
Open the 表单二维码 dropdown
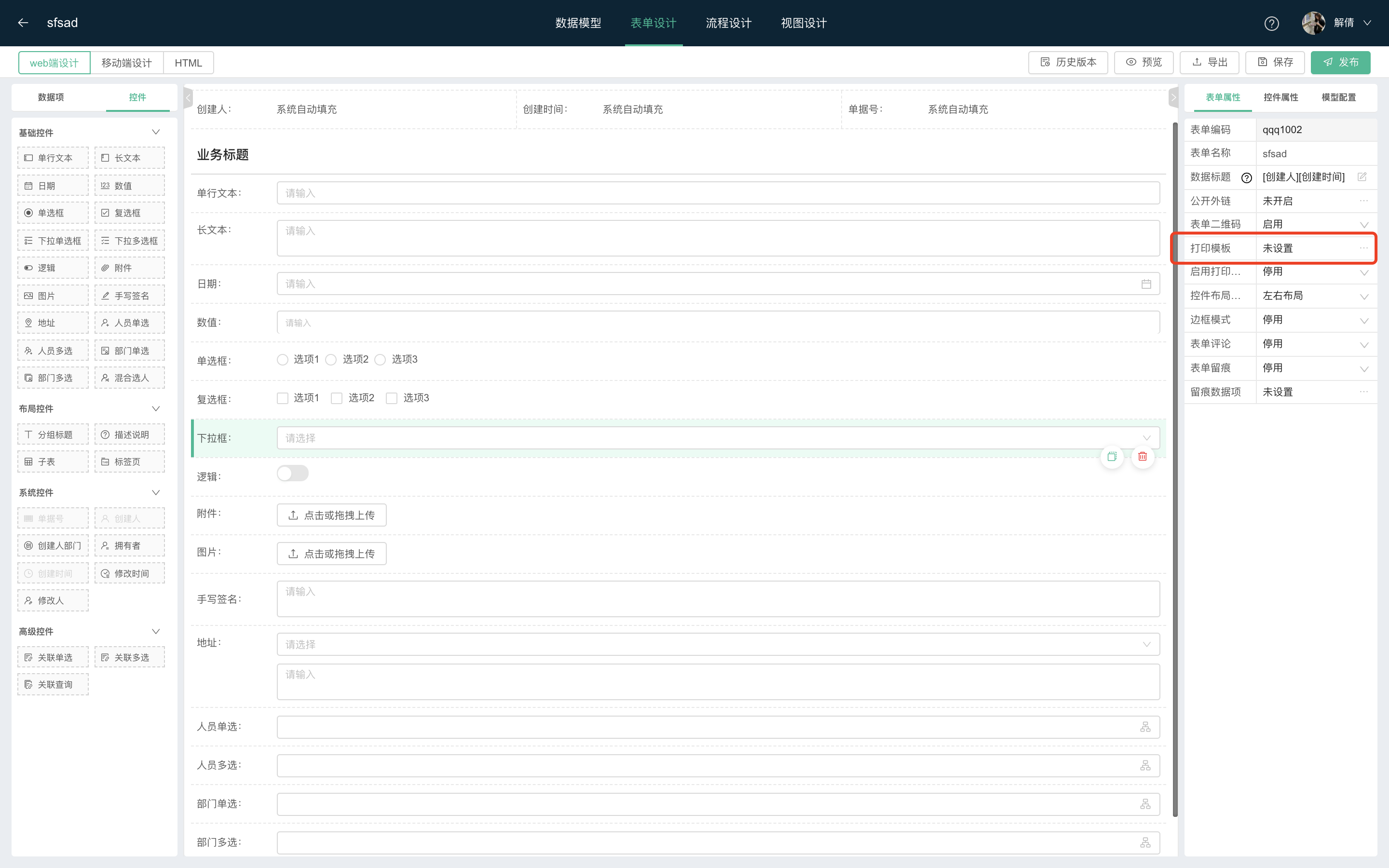(1316, 224)
